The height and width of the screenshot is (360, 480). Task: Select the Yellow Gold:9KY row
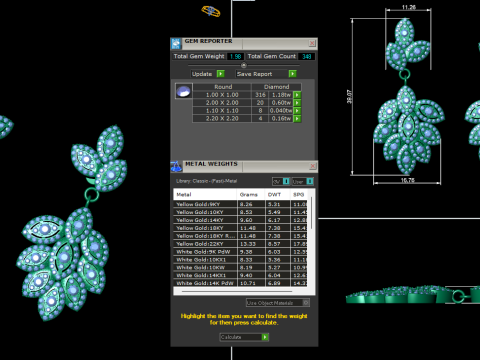(x=240, y=204)
